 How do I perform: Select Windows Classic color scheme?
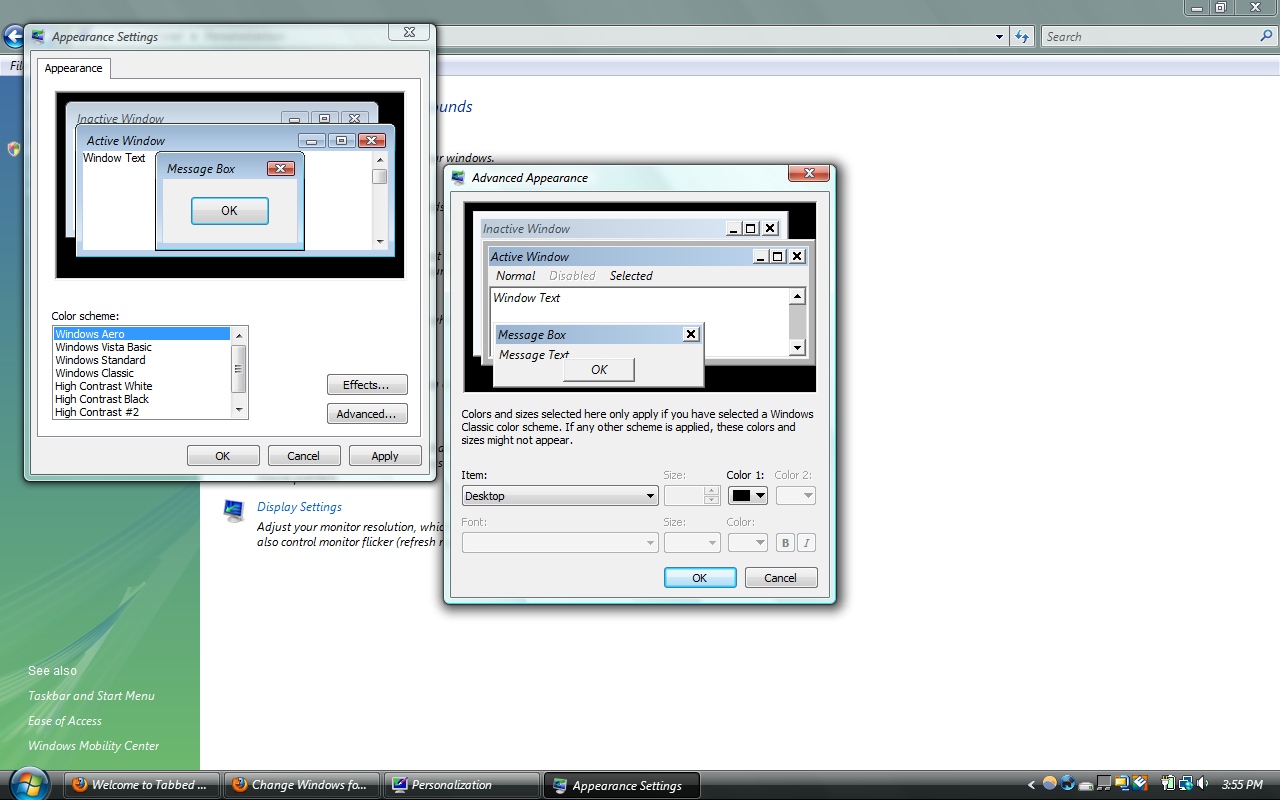(x=142, y=373)
